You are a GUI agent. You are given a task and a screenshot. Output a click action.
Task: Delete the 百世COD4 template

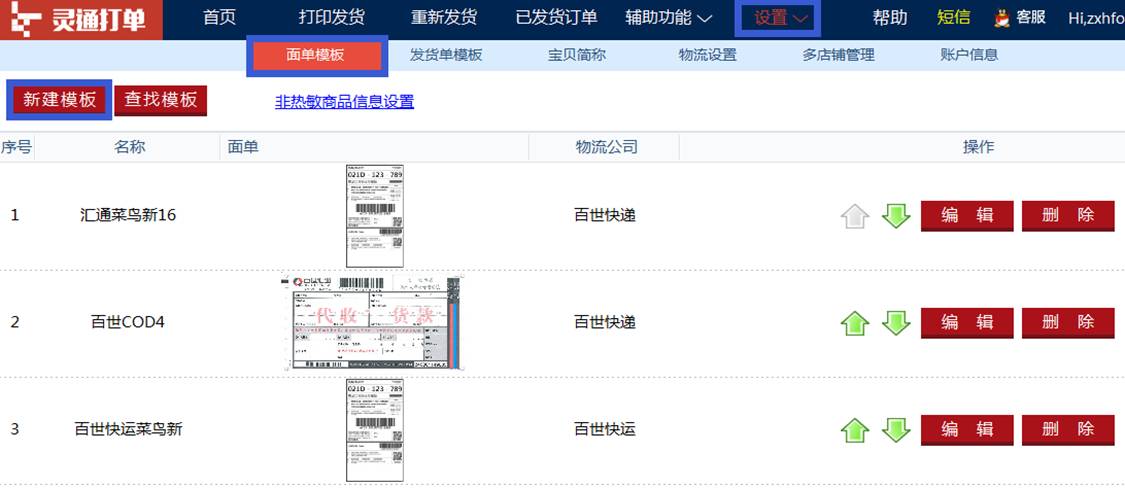tap(1068, 323)
